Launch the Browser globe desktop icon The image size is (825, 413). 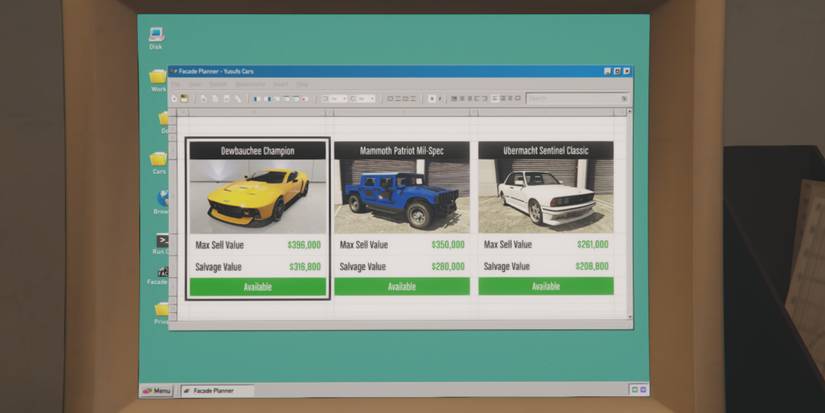coord(163,203)
